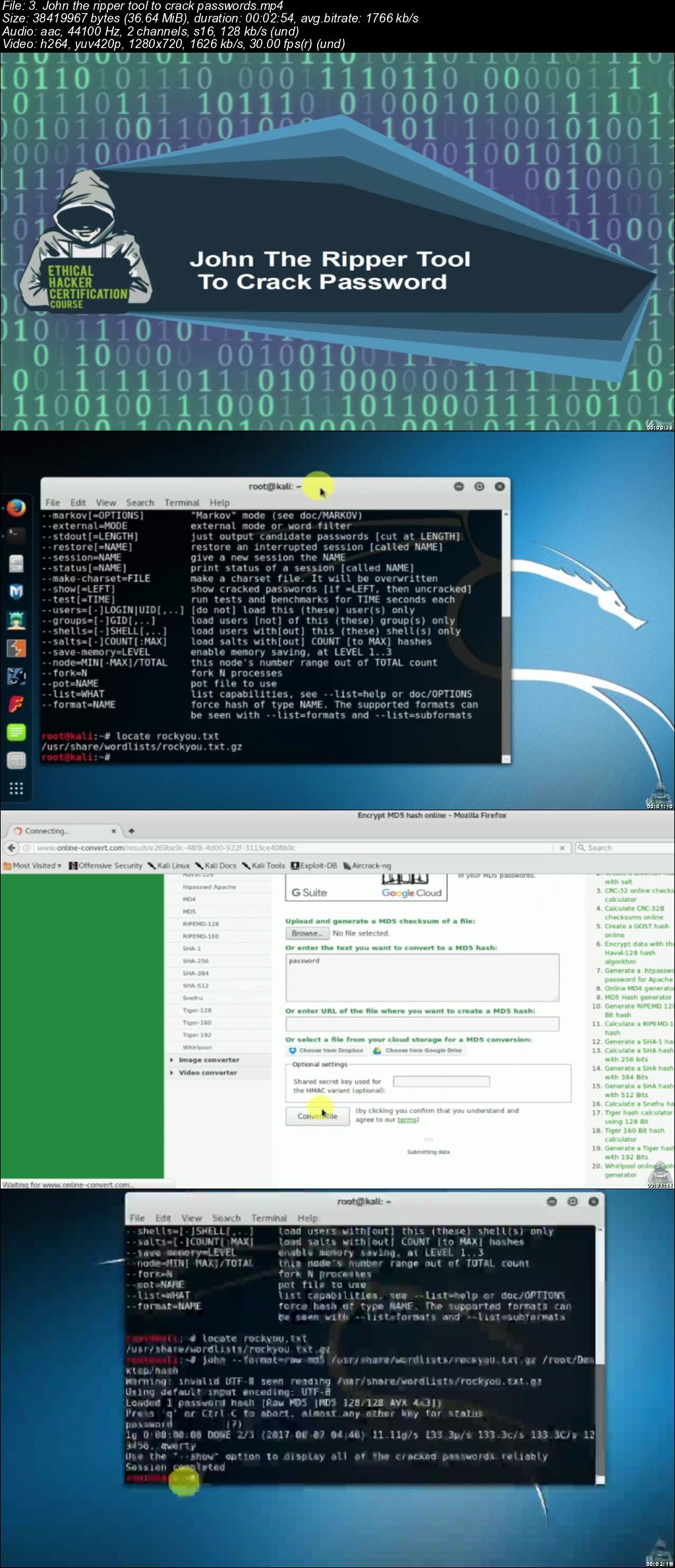Open Create a GOST hash online link
The height and width of the screenshot is (1568, 675).
tap(637, 930)
